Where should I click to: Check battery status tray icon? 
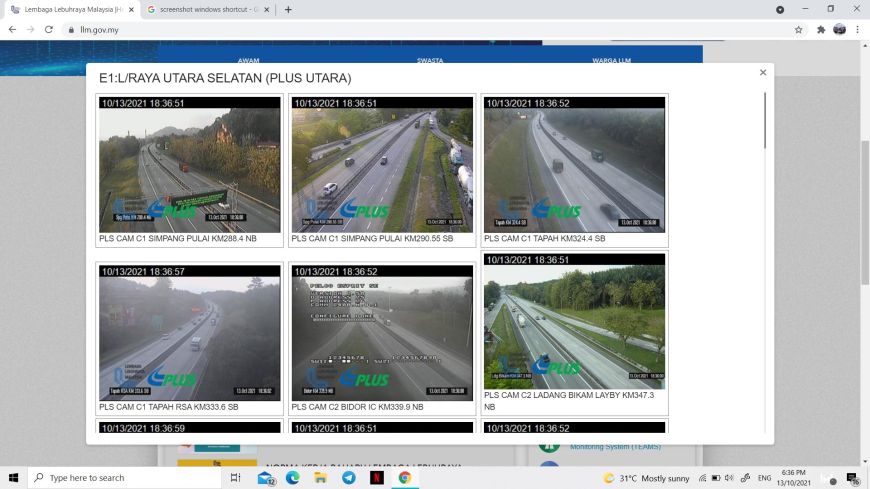click(716, 478)
